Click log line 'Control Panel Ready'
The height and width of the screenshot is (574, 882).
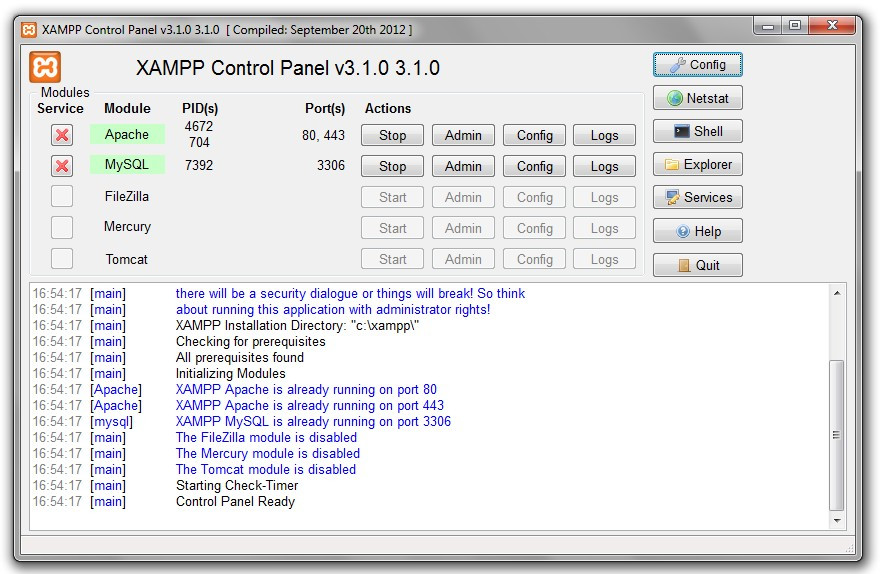coord(235,501)
